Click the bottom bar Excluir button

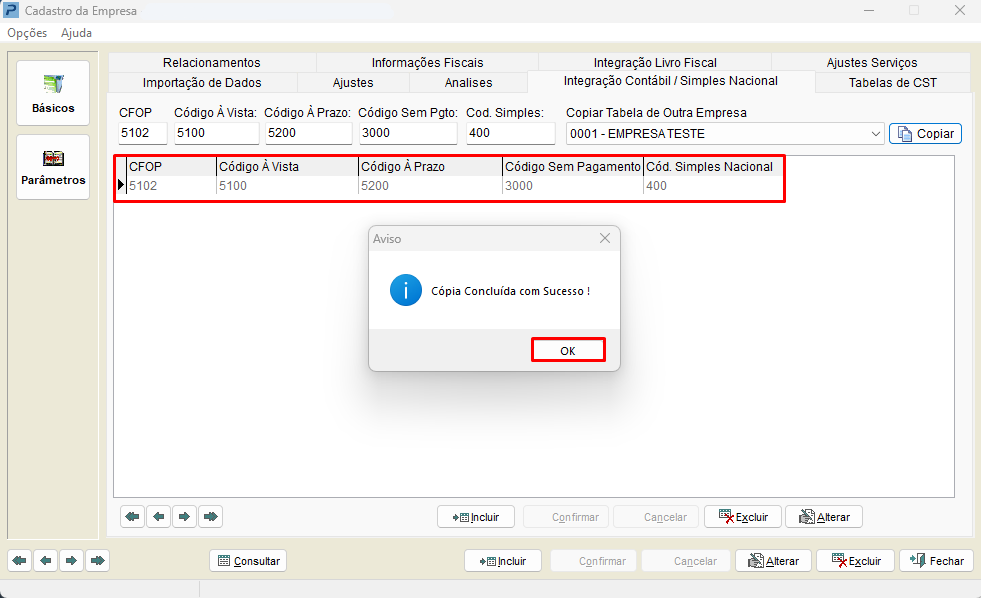[x=856, y=560]
